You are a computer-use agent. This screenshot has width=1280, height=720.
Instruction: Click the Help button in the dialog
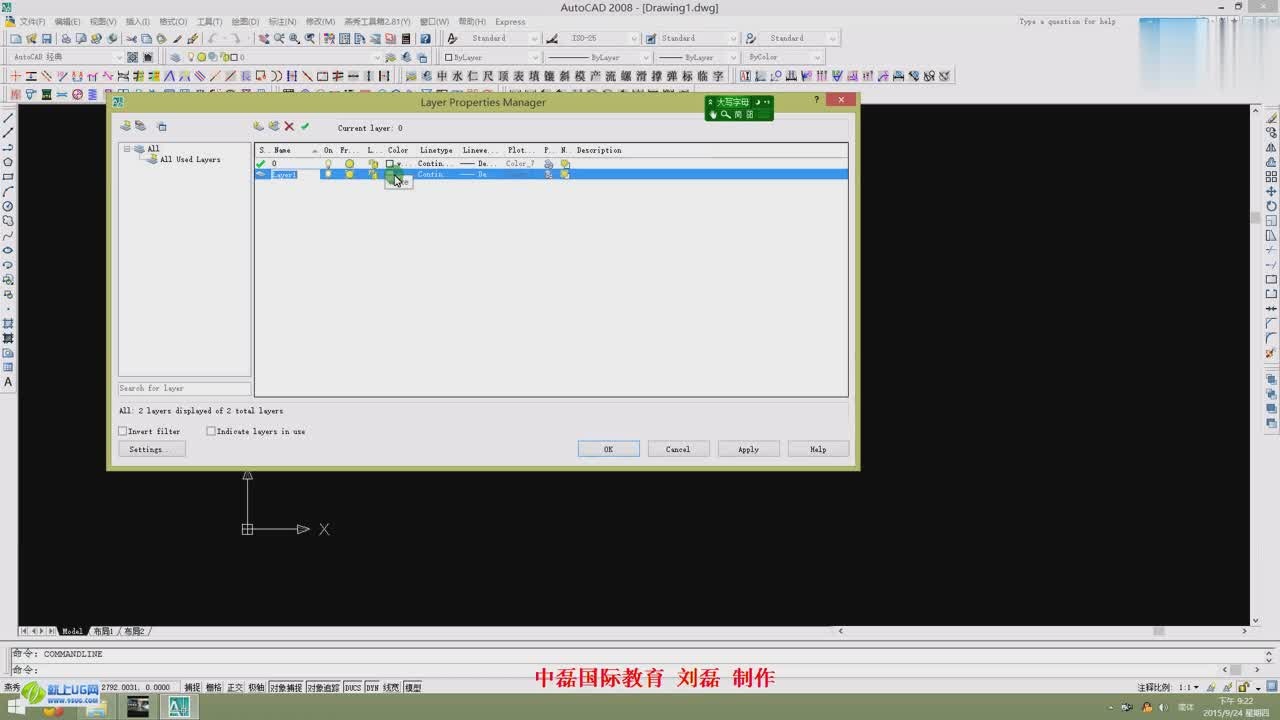coord(818,449)
